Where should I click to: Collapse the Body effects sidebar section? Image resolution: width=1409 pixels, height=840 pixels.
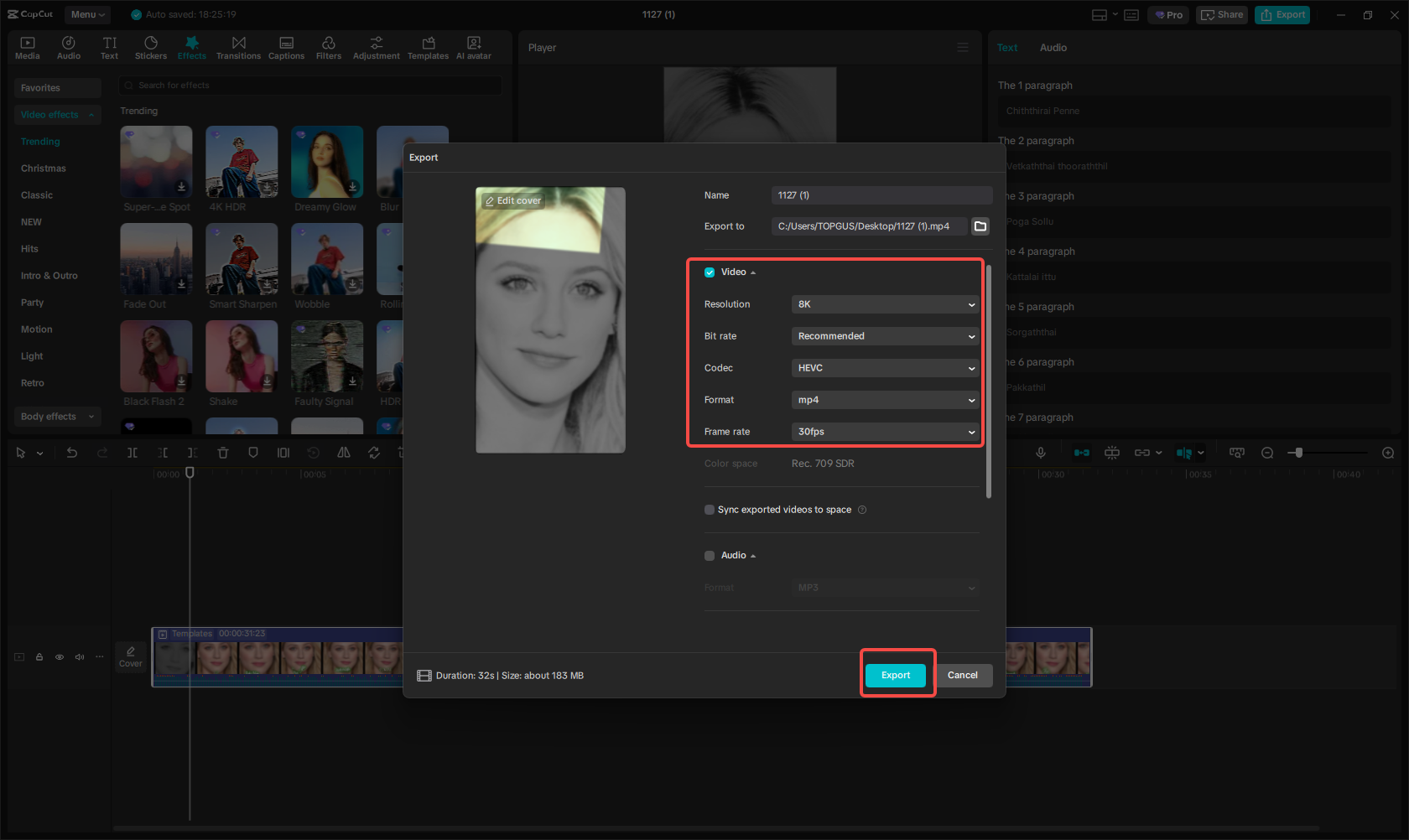click(57, 416)
